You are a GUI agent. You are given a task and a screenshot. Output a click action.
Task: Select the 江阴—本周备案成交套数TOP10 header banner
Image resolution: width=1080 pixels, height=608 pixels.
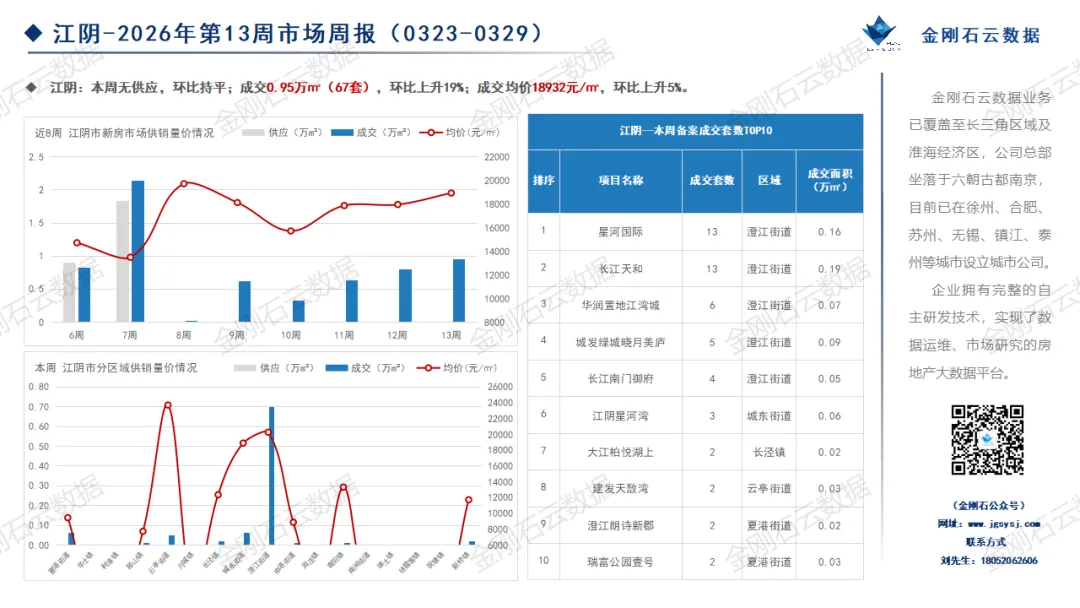(695, 130)
